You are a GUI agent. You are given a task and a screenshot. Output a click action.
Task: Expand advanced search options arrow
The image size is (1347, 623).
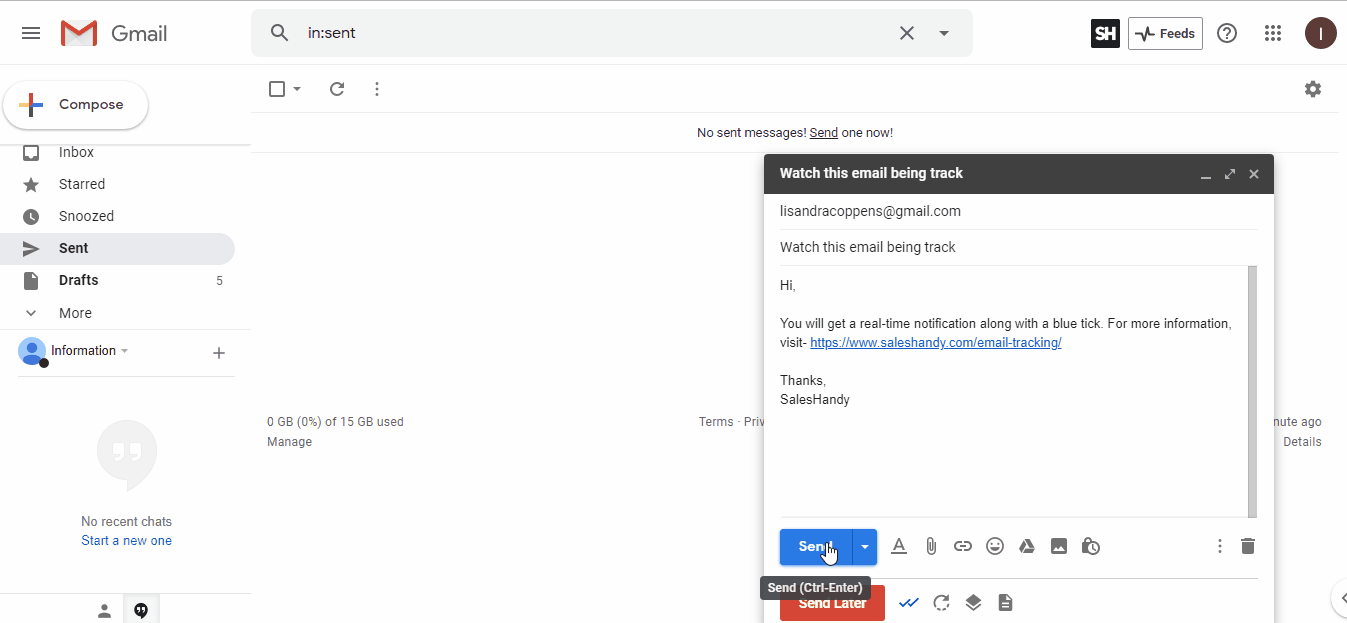[943, 33]
